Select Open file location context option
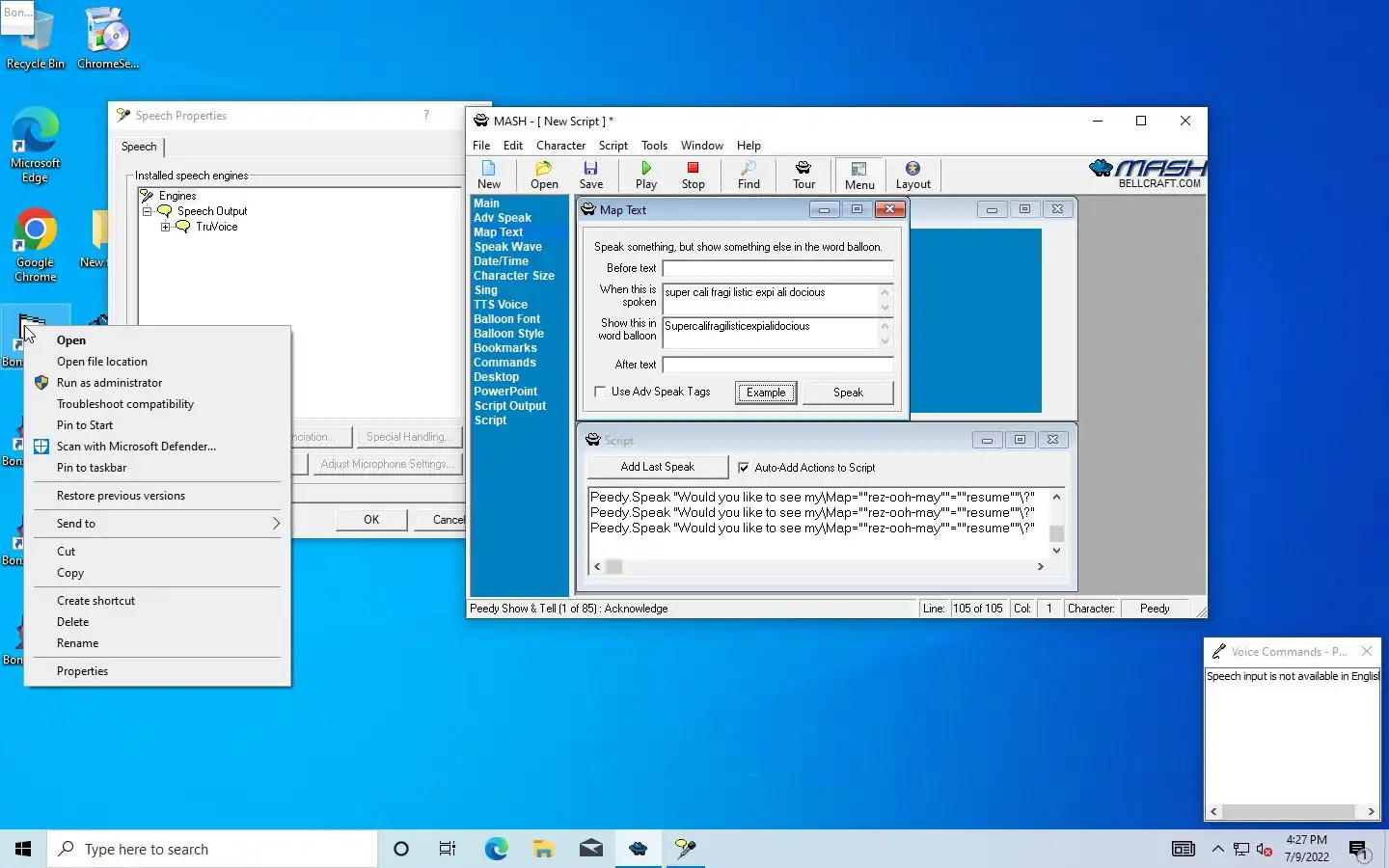1389x868 pixels. click(x=157, y=362)
